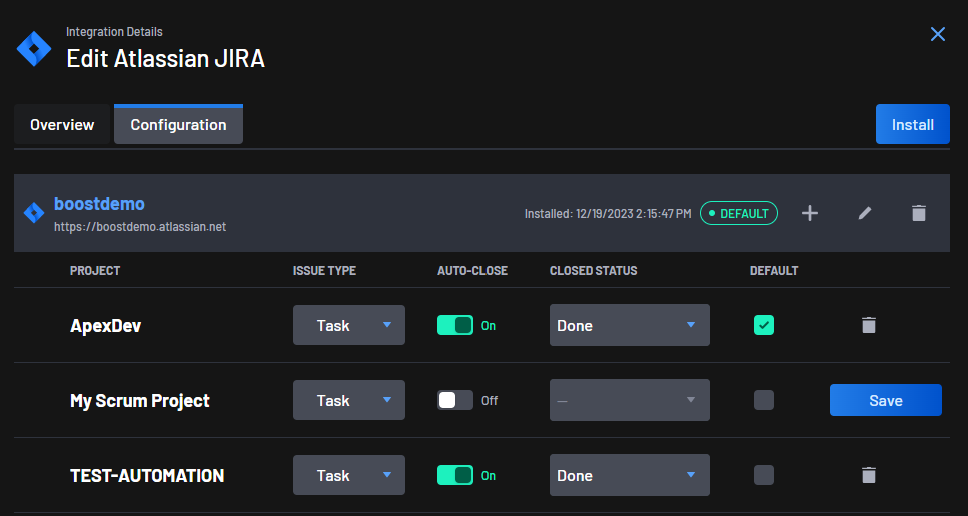The width and height of the screenshot is (968, 516).
Task: Open Issue Type dropdown for TEST-AUTOMATION
Action: click(349, 475)
